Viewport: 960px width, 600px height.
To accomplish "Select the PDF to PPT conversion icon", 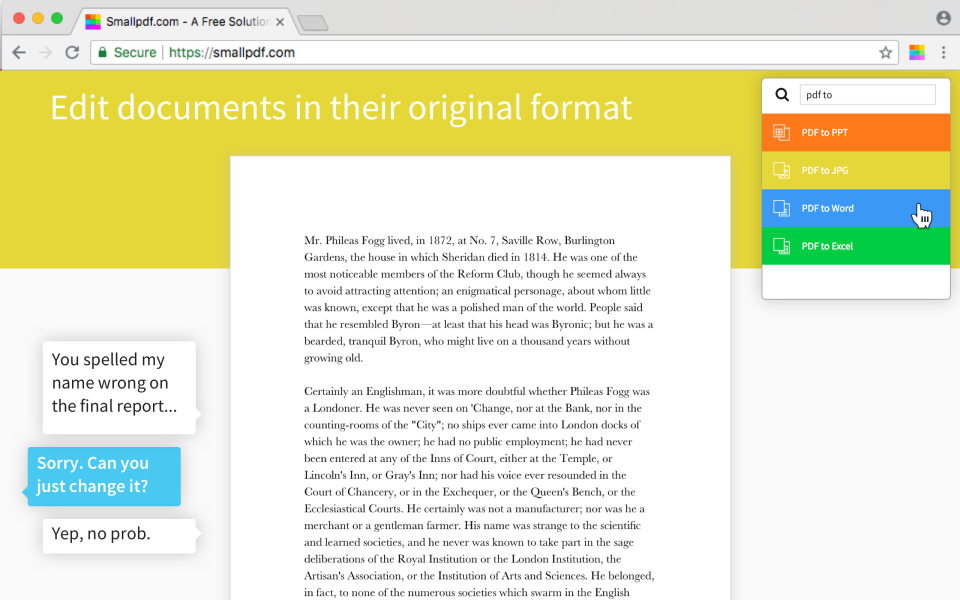I will point(781,132).
